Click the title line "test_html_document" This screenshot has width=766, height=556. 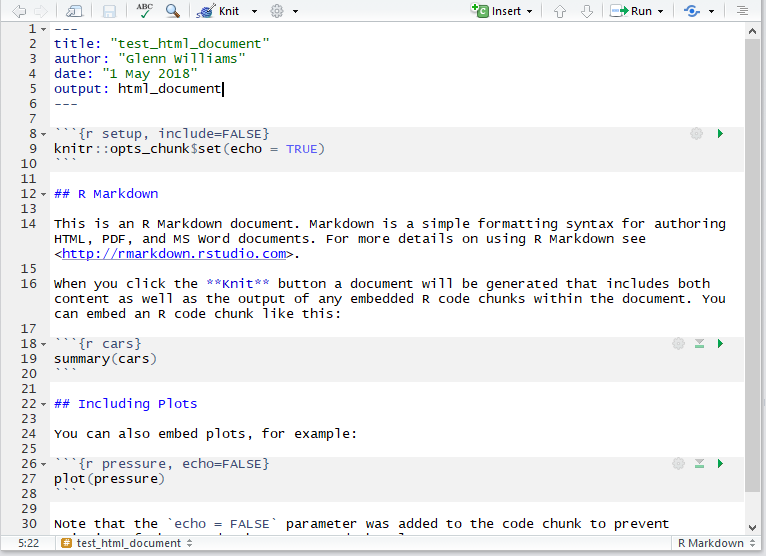coord(161,43)
